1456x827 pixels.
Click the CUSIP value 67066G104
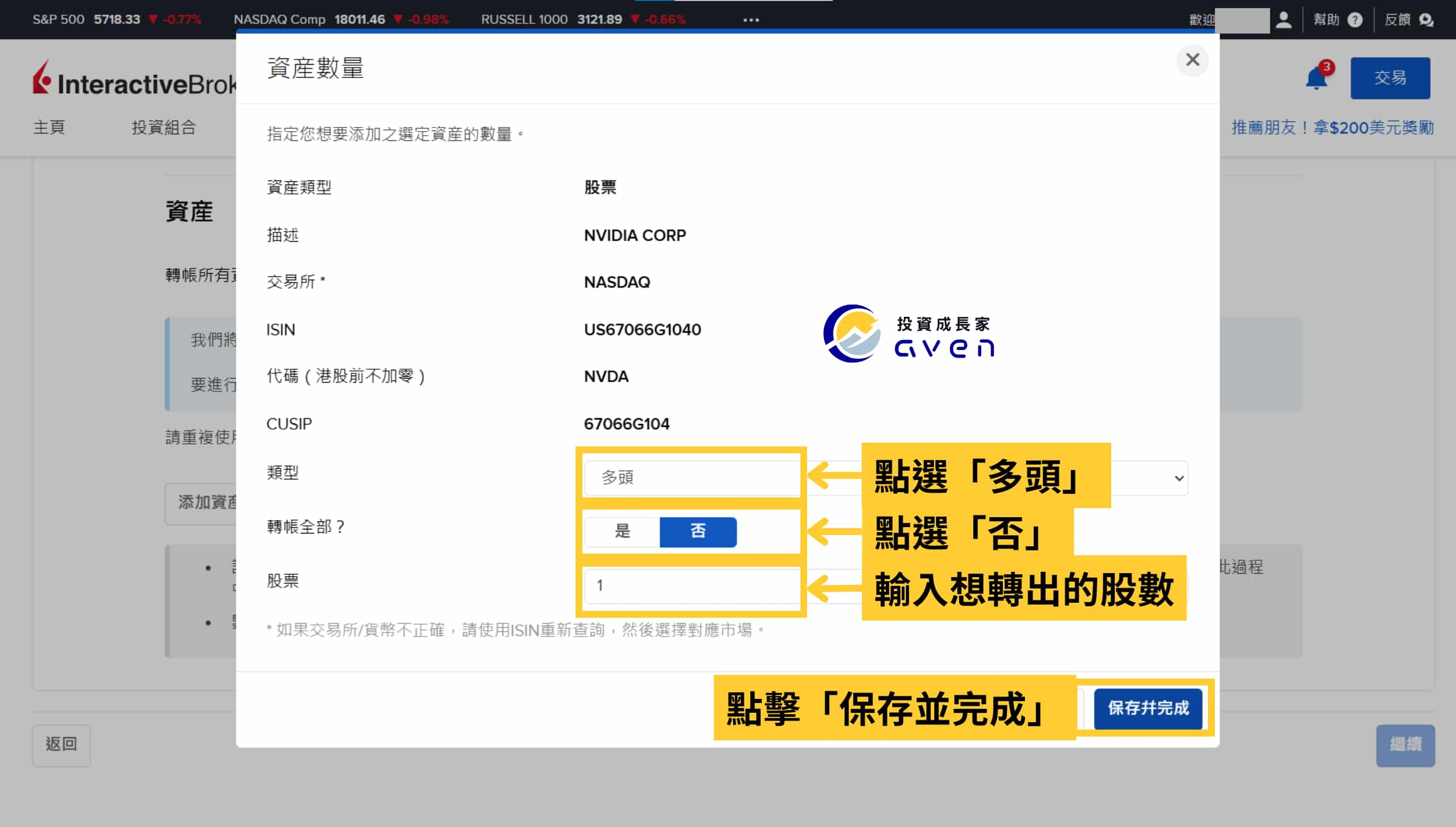[627, 424]
